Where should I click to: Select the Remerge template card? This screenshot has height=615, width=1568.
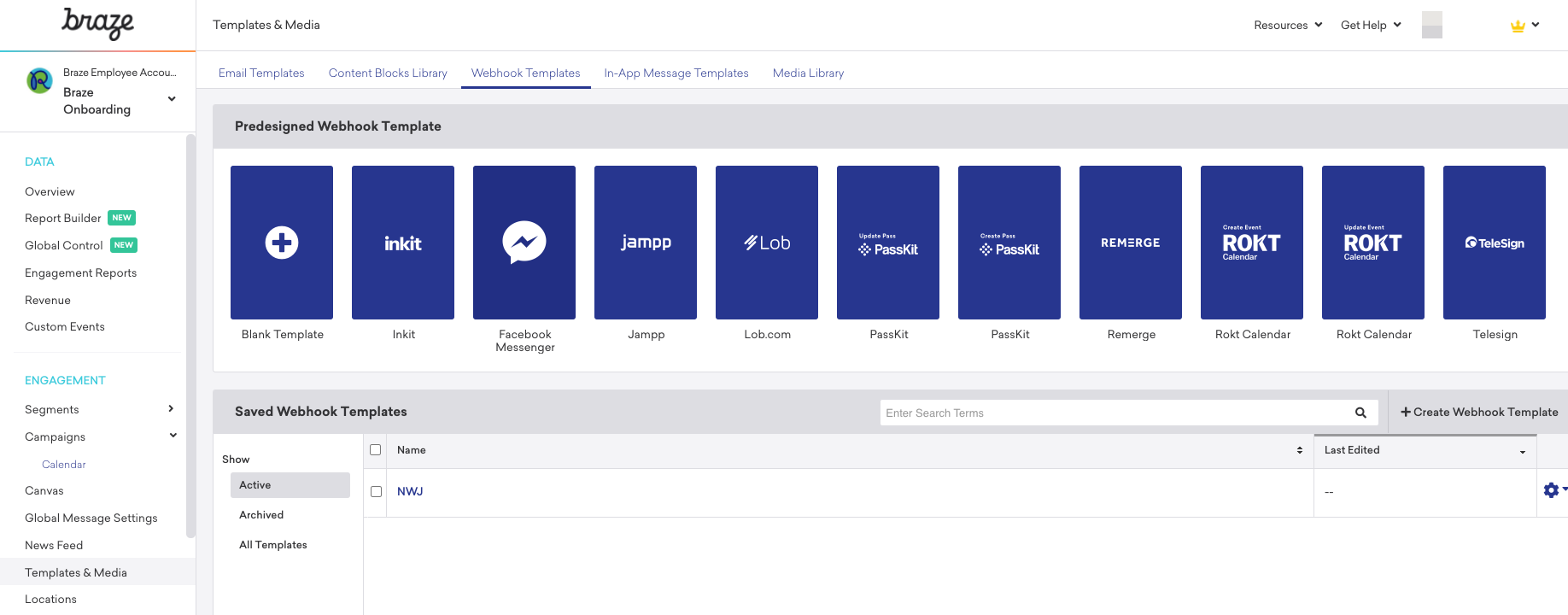point(1131,243)
